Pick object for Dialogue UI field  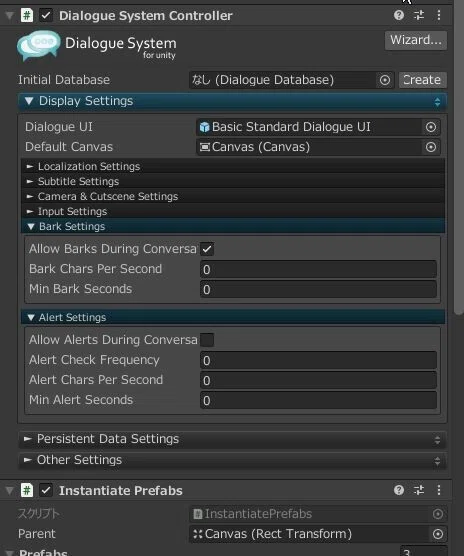point(431,127)
